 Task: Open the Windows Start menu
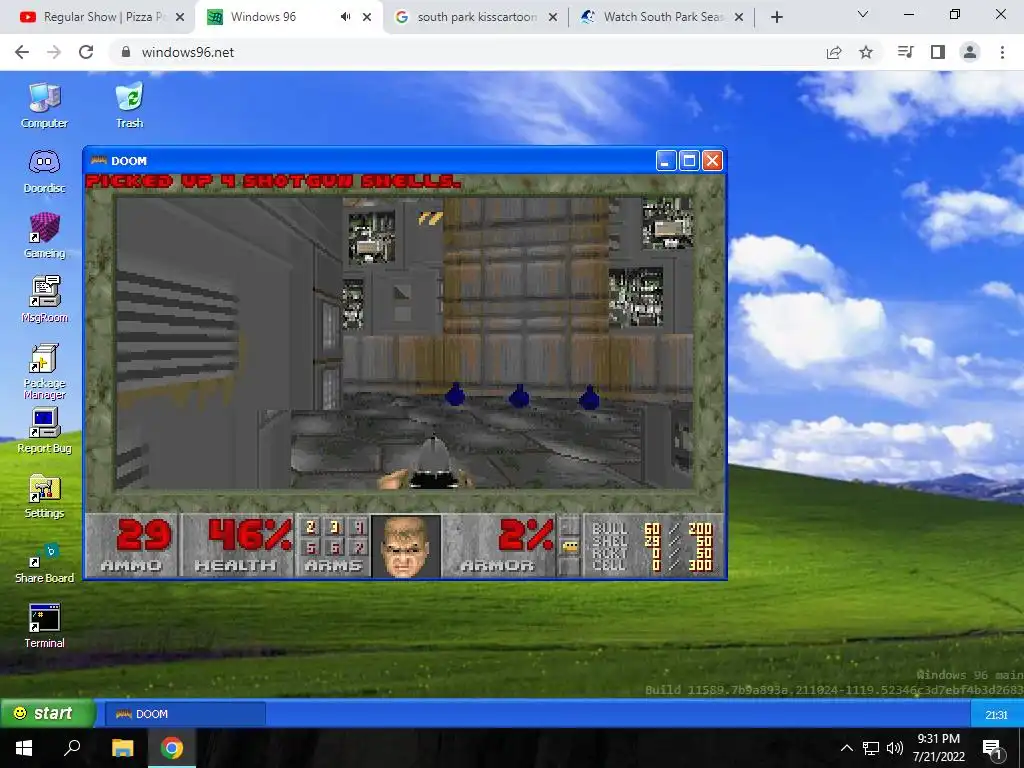pos(24,748)
